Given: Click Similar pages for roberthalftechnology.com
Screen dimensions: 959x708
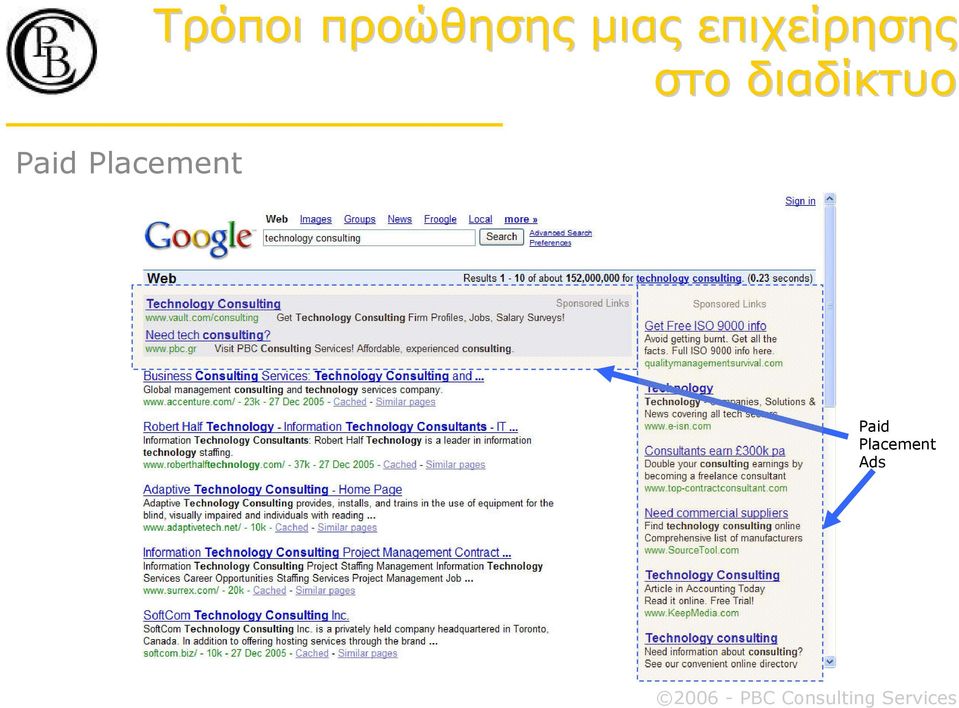Looking at the screenshot, I should (456, 465).
